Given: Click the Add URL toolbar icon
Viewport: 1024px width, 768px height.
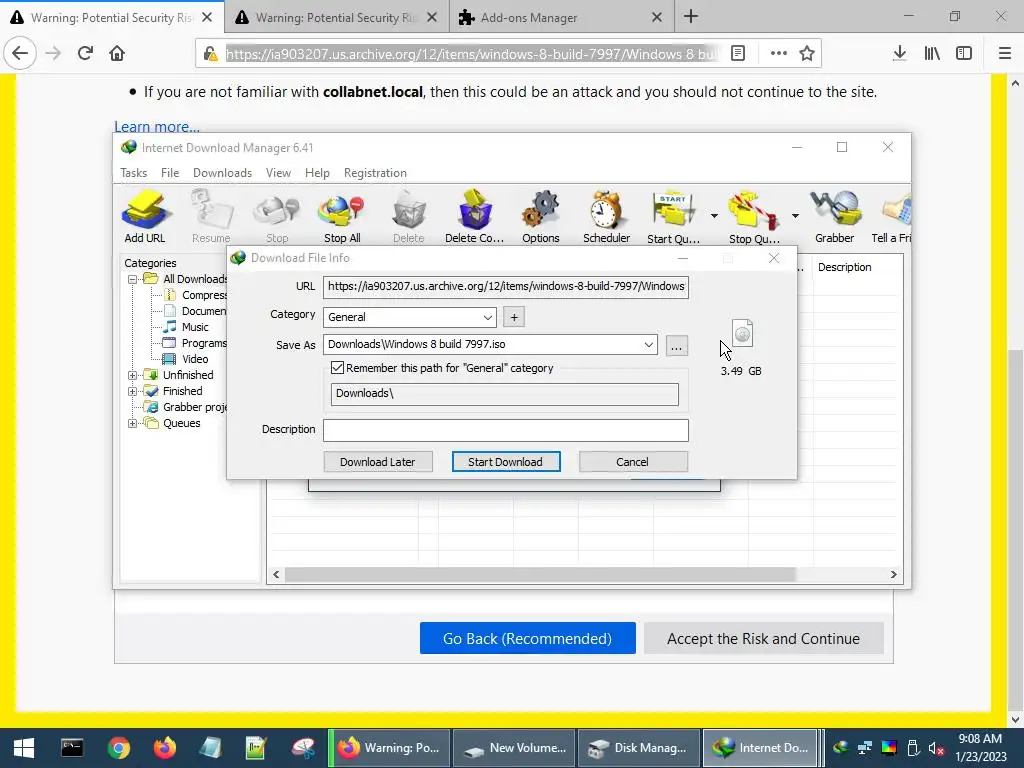Looking at the screenshot, I should click(145, 217).
